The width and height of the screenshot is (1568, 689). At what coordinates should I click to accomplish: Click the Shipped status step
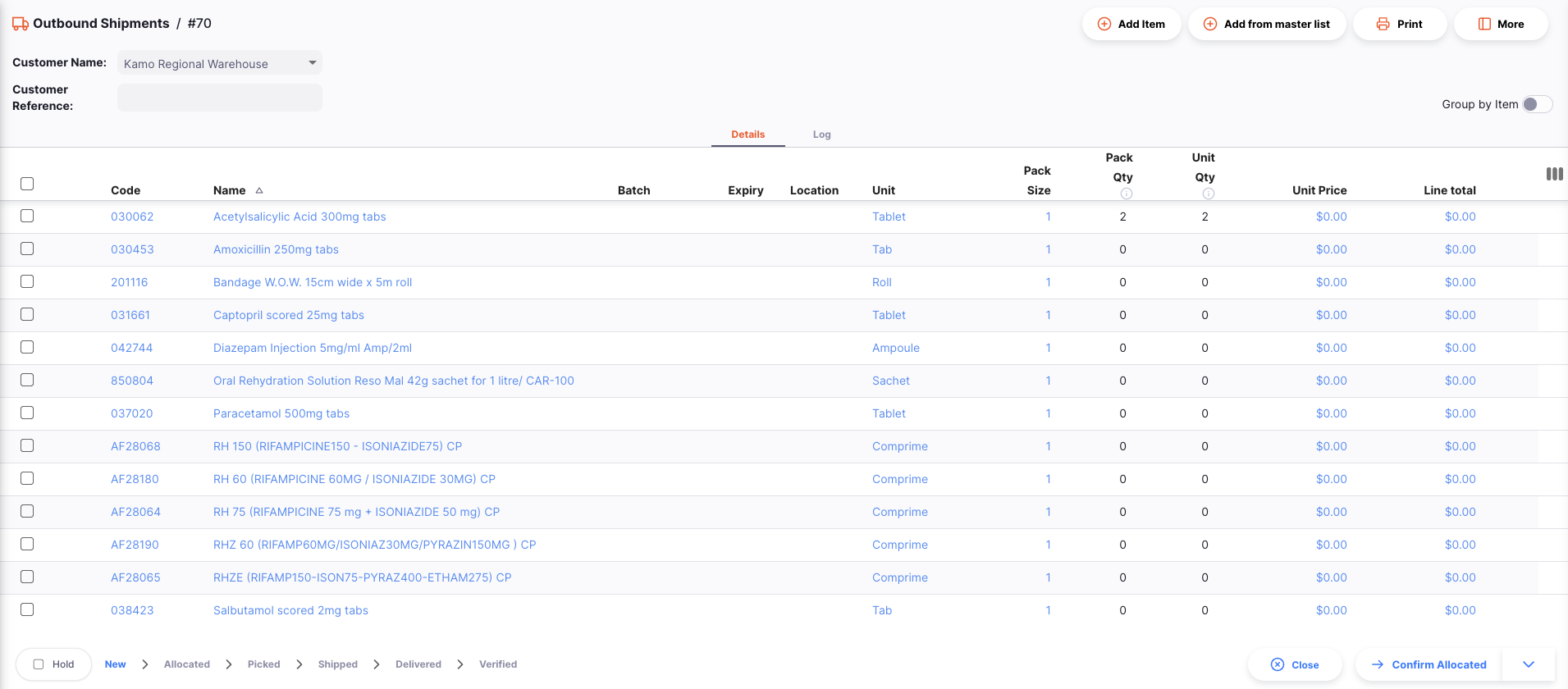point(338,664)
